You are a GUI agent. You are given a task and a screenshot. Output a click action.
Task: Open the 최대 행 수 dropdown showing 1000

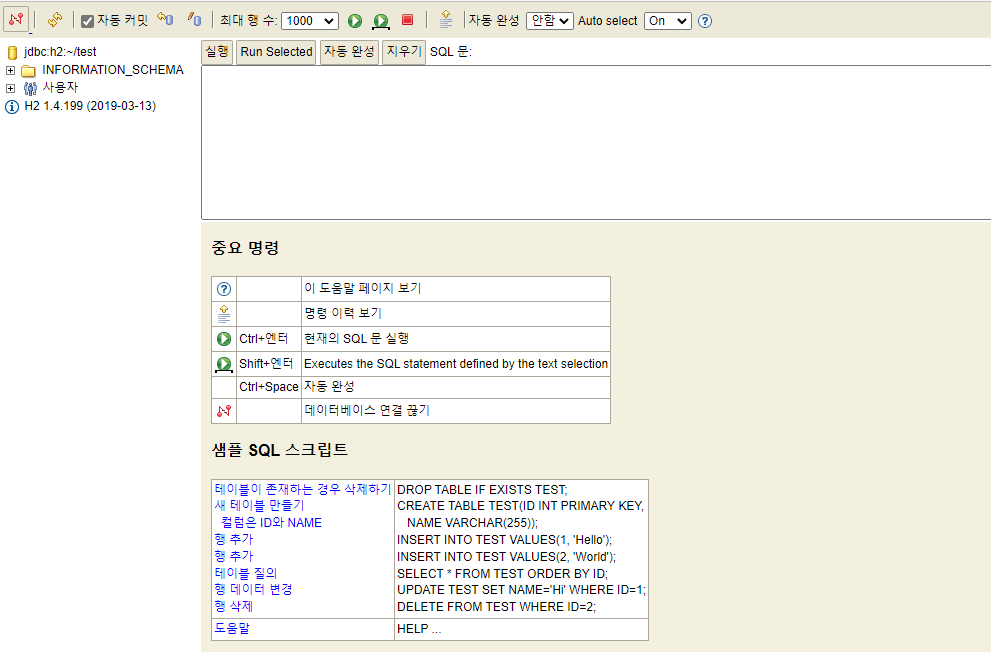pyautogui.click(x=310, y=21)
